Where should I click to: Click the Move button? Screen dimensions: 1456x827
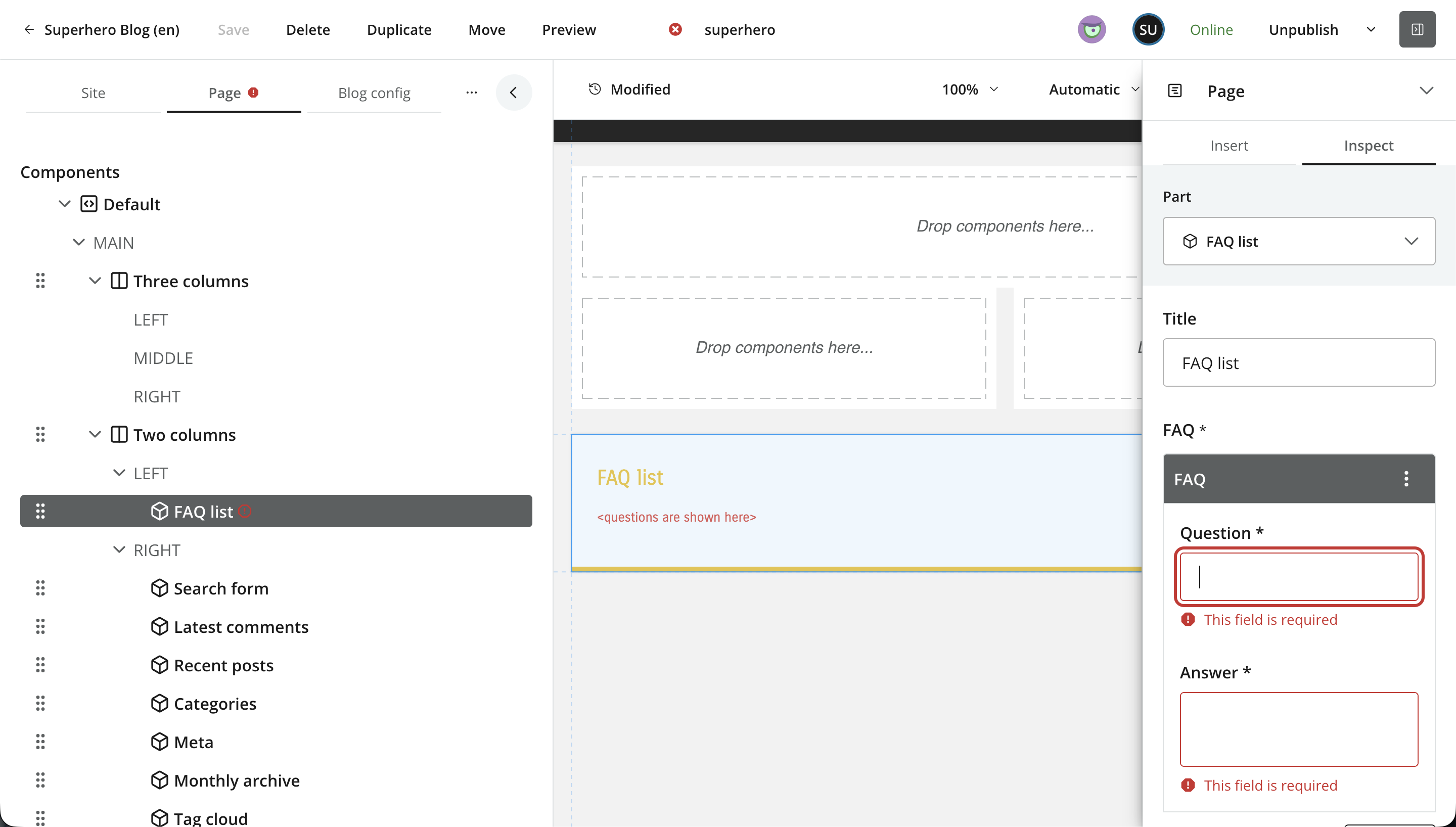click(487, 29)
